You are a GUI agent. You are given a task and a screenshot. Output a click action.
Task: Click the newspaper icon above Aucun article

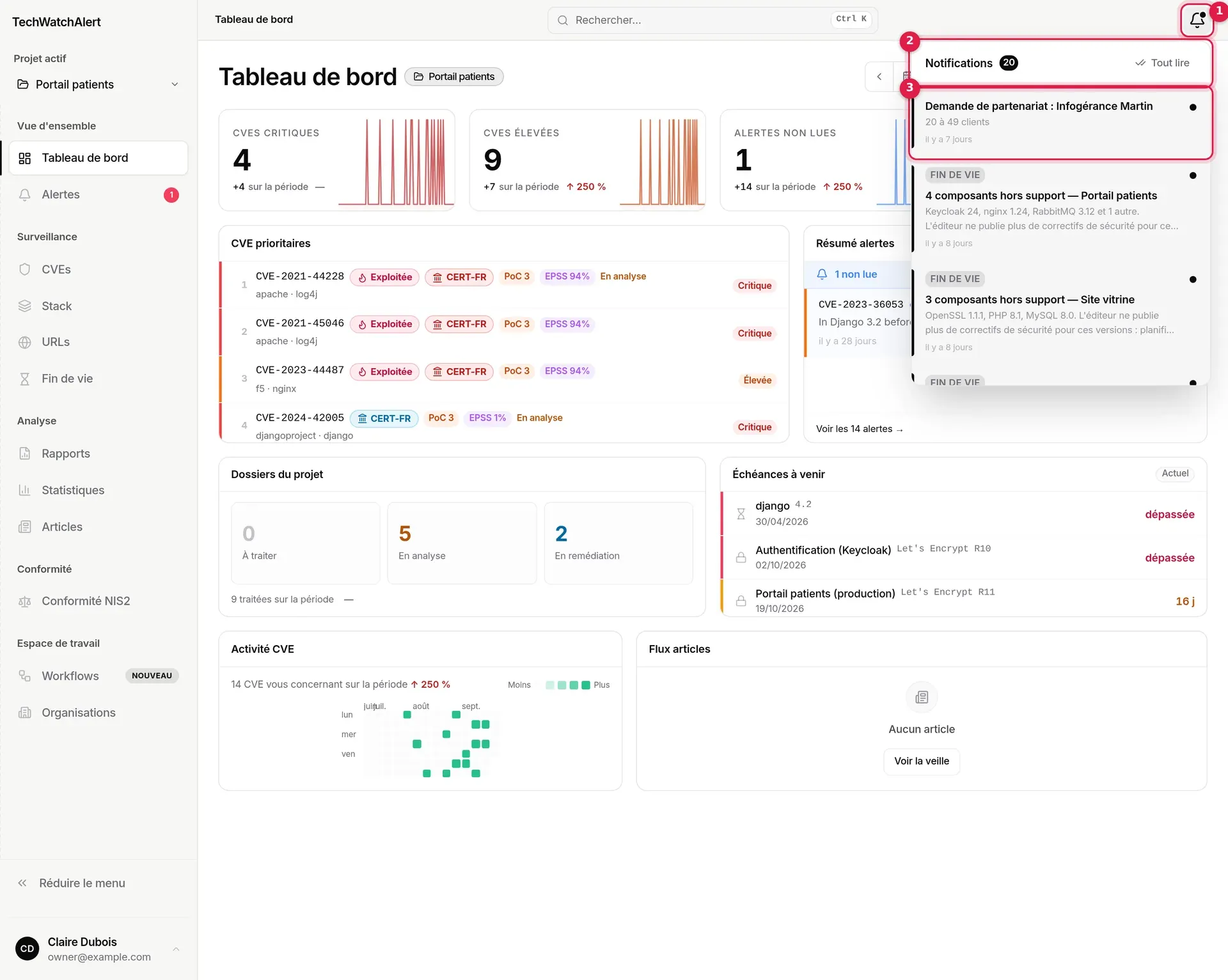pos(922,697)
